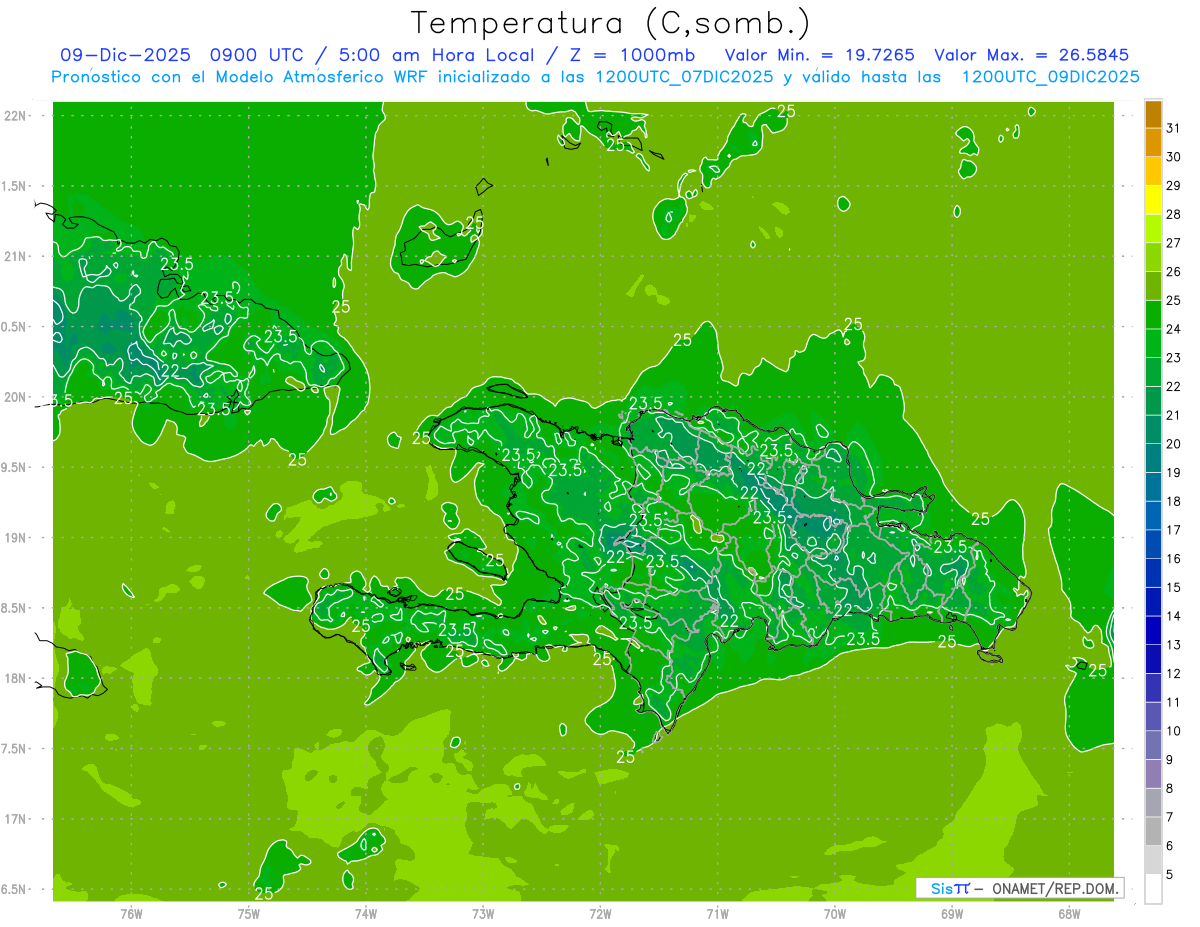Click the colorbar label '26'
This screenshot has width=1200, height=927.
[1174, 272]
